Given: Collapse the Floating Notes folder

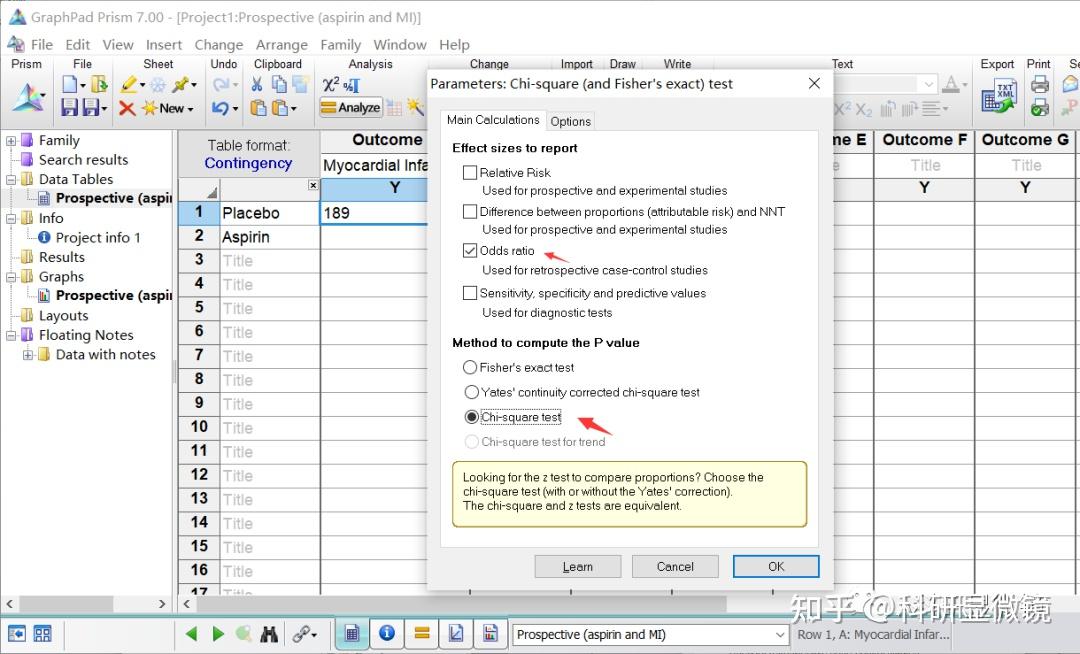Looking at the screenshot, I should (x=11, y=335).
